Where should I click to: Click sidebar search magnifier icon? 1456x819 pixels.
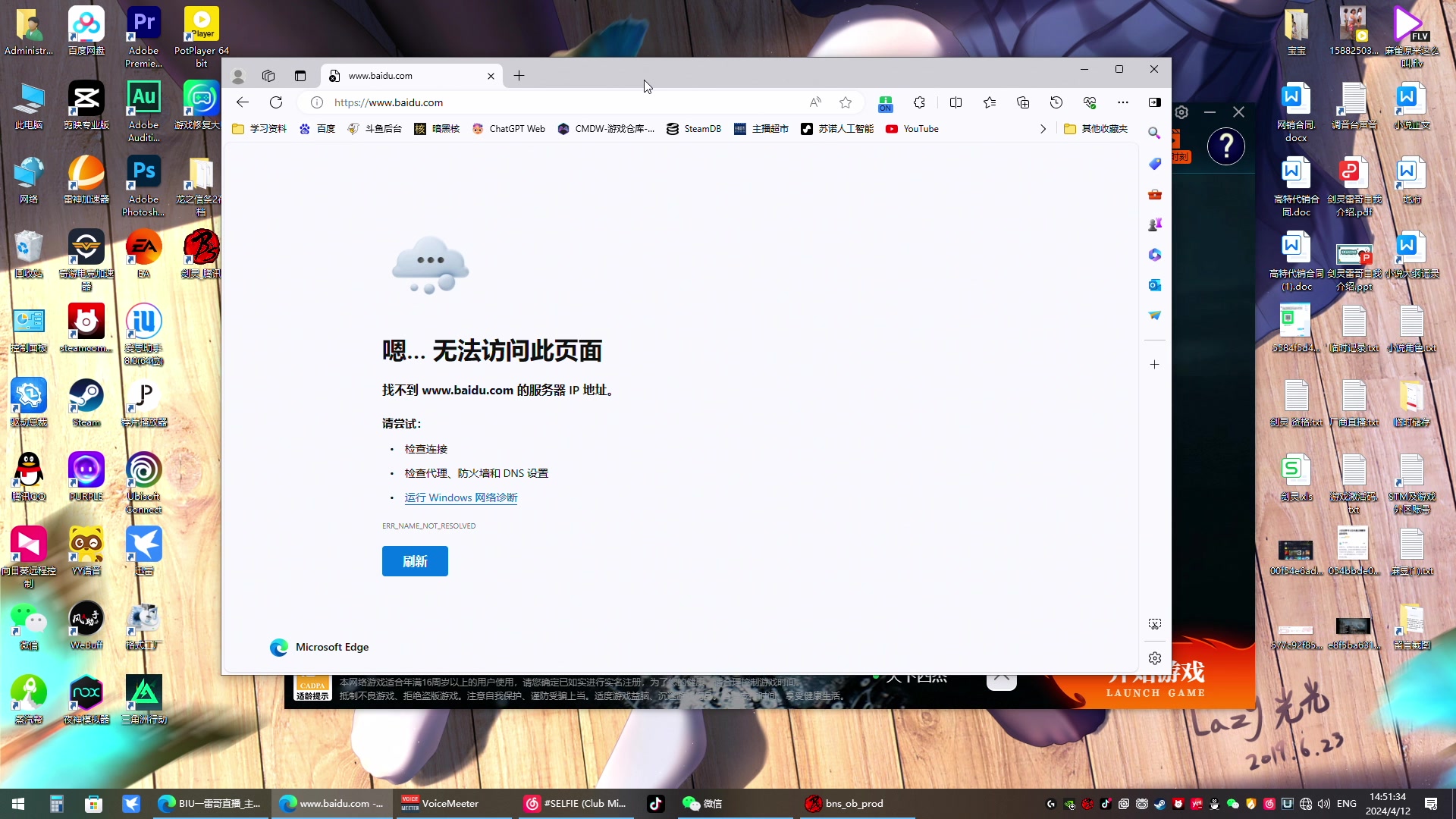point(1154,133)
